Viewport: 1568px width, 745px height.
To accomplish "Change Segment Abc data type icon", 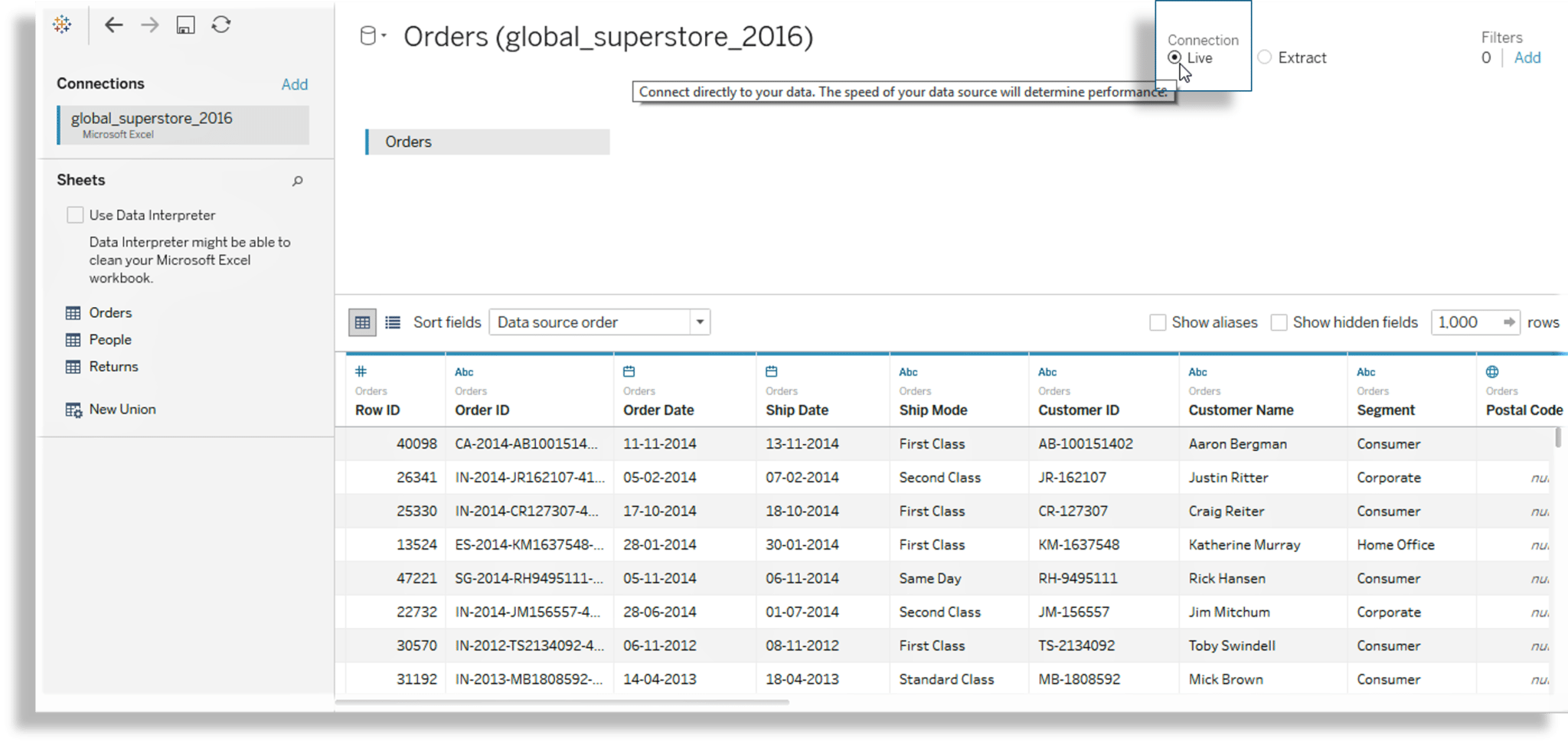I will [1366, 372].
